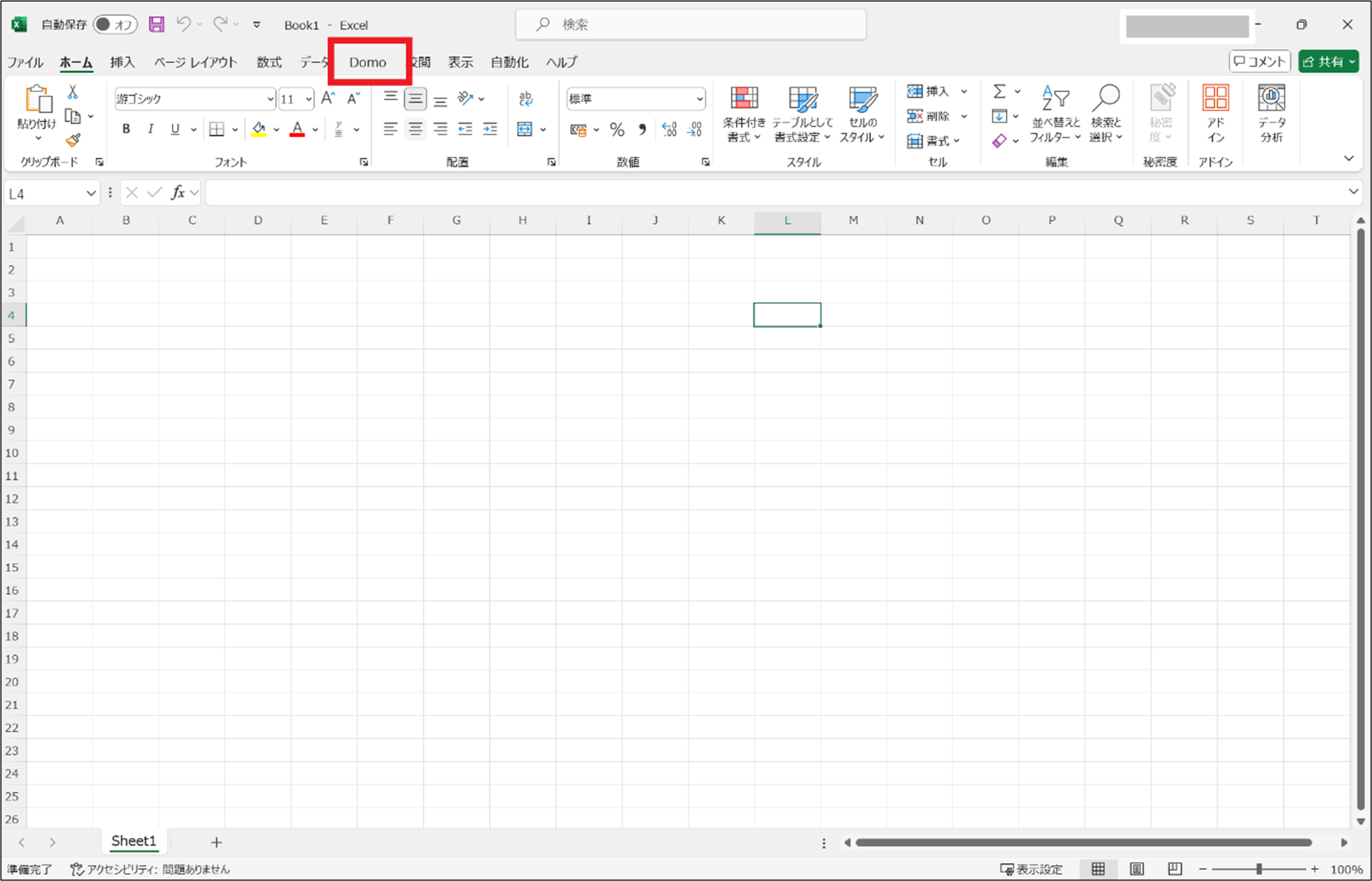Toggle Bold formatting
1372x881 pixels.
127,129
